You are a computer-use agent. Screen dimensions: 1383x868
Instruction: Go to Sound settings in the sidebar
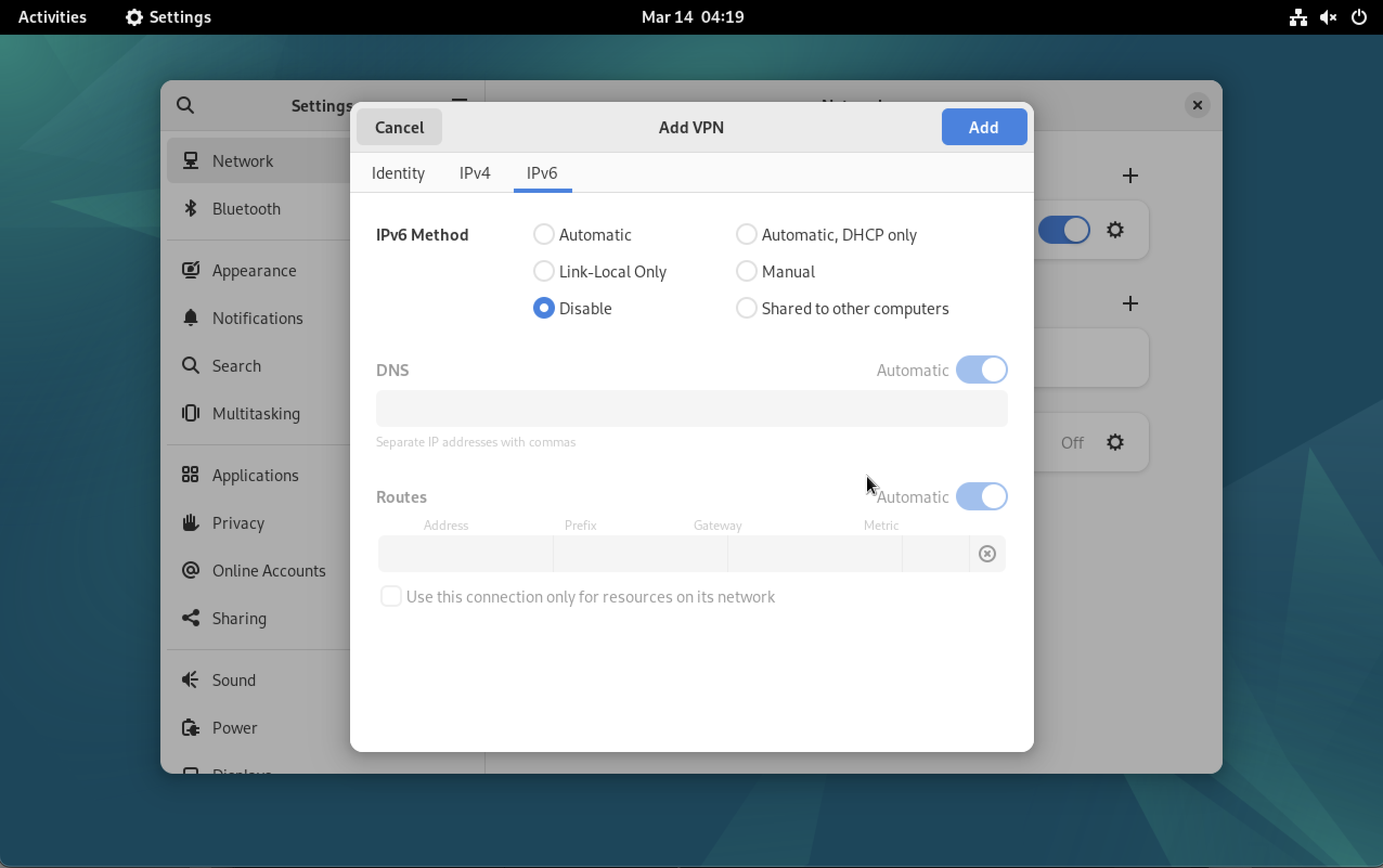coord(258,681)
